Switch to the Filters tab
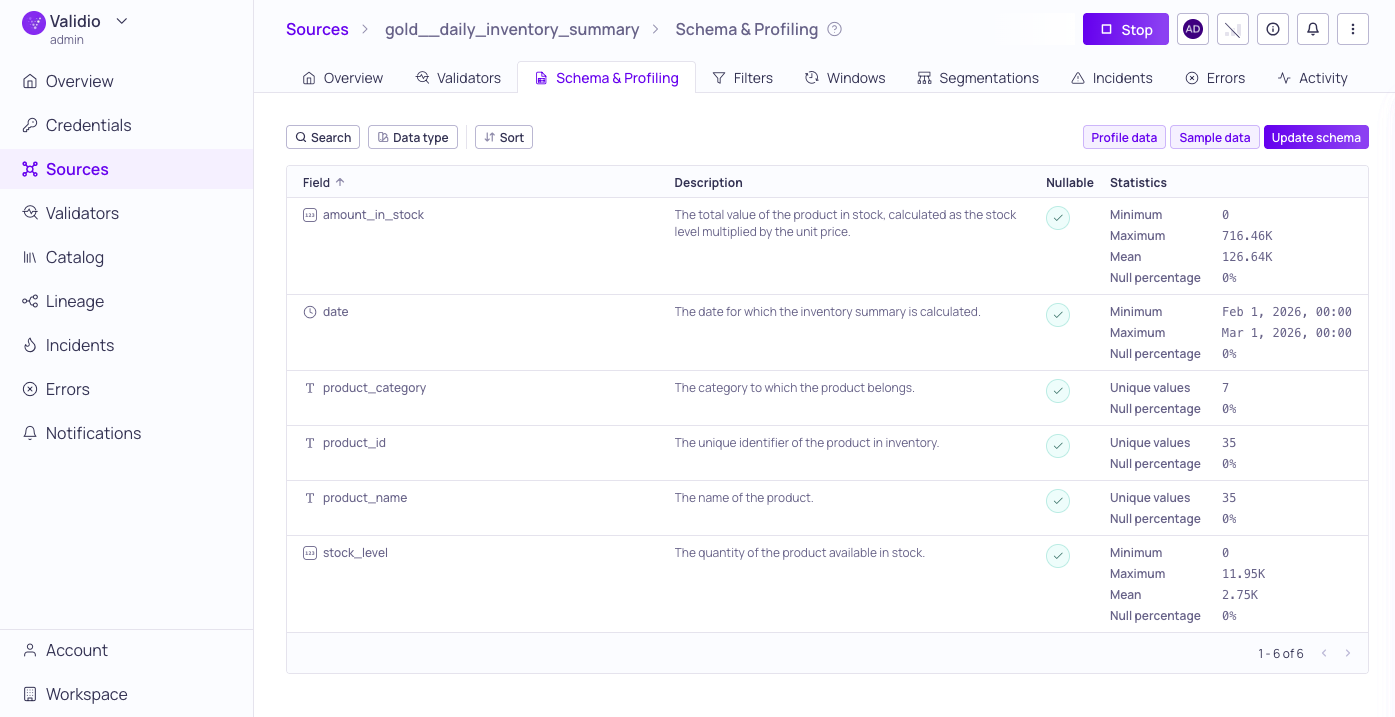Viewport: 1395px width, 717px height. 742,78
